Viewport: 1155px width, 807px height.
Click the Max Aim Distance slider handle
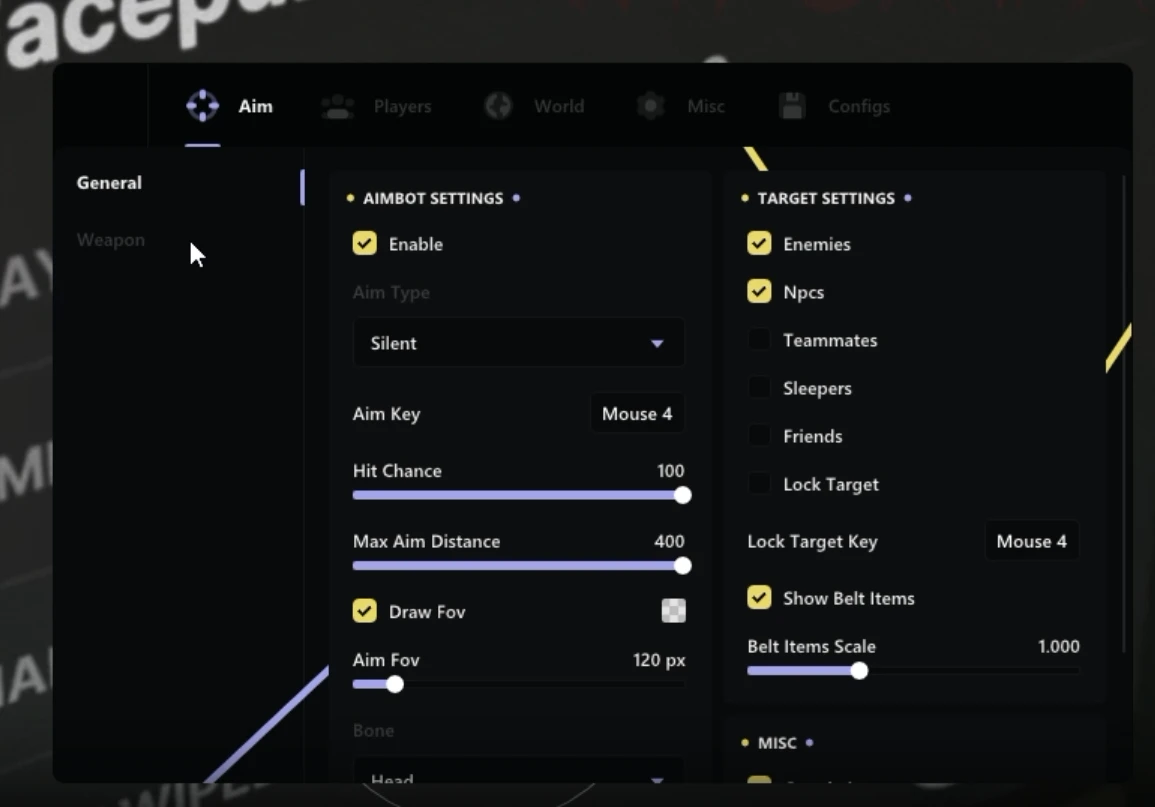pyautogui.click(x=683, y=566)
